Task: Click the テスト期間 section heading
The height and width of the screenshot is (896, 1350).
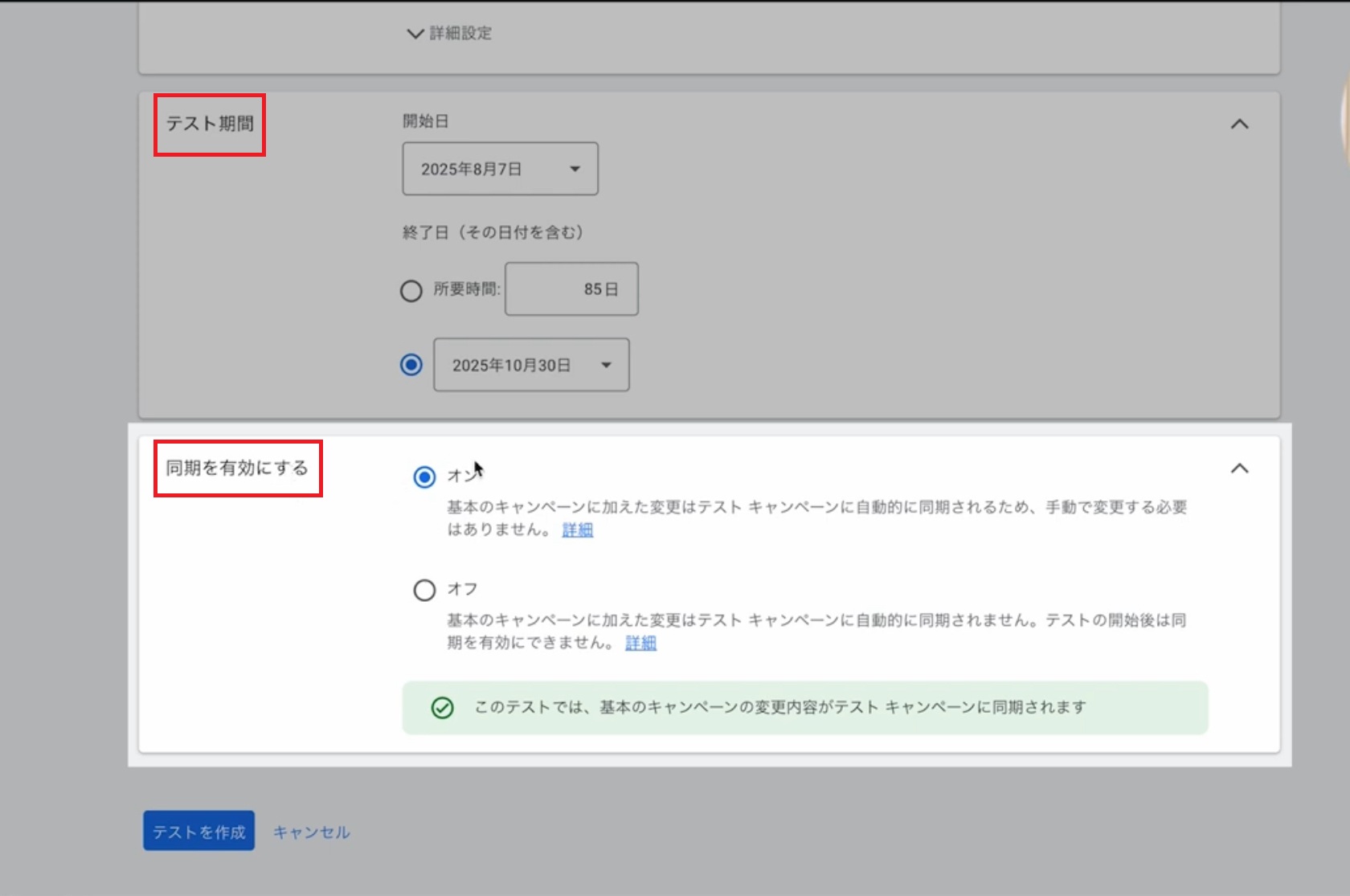Action: click(210, 124)
